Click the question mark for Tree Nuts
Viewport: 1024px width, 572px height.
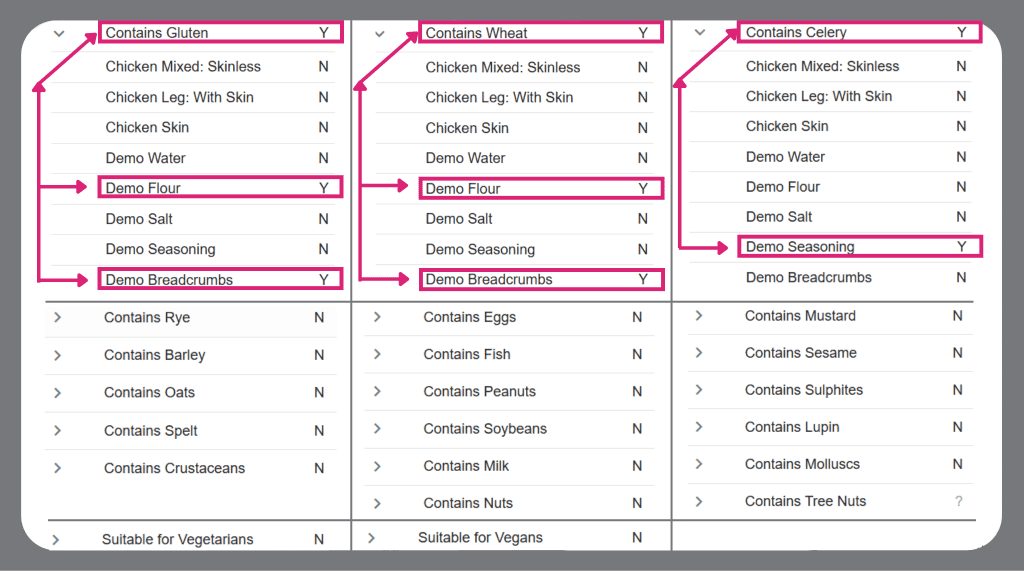959,501
